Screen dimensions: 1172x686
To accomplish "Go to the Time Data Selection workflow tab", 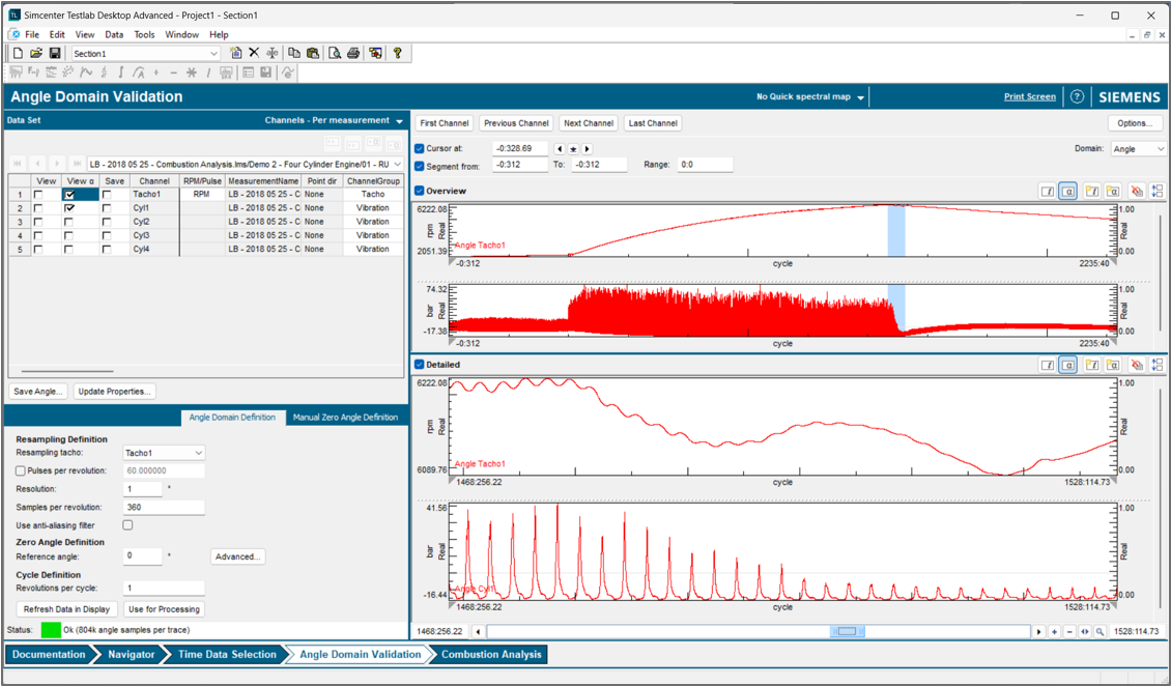I will coord(227,655).
